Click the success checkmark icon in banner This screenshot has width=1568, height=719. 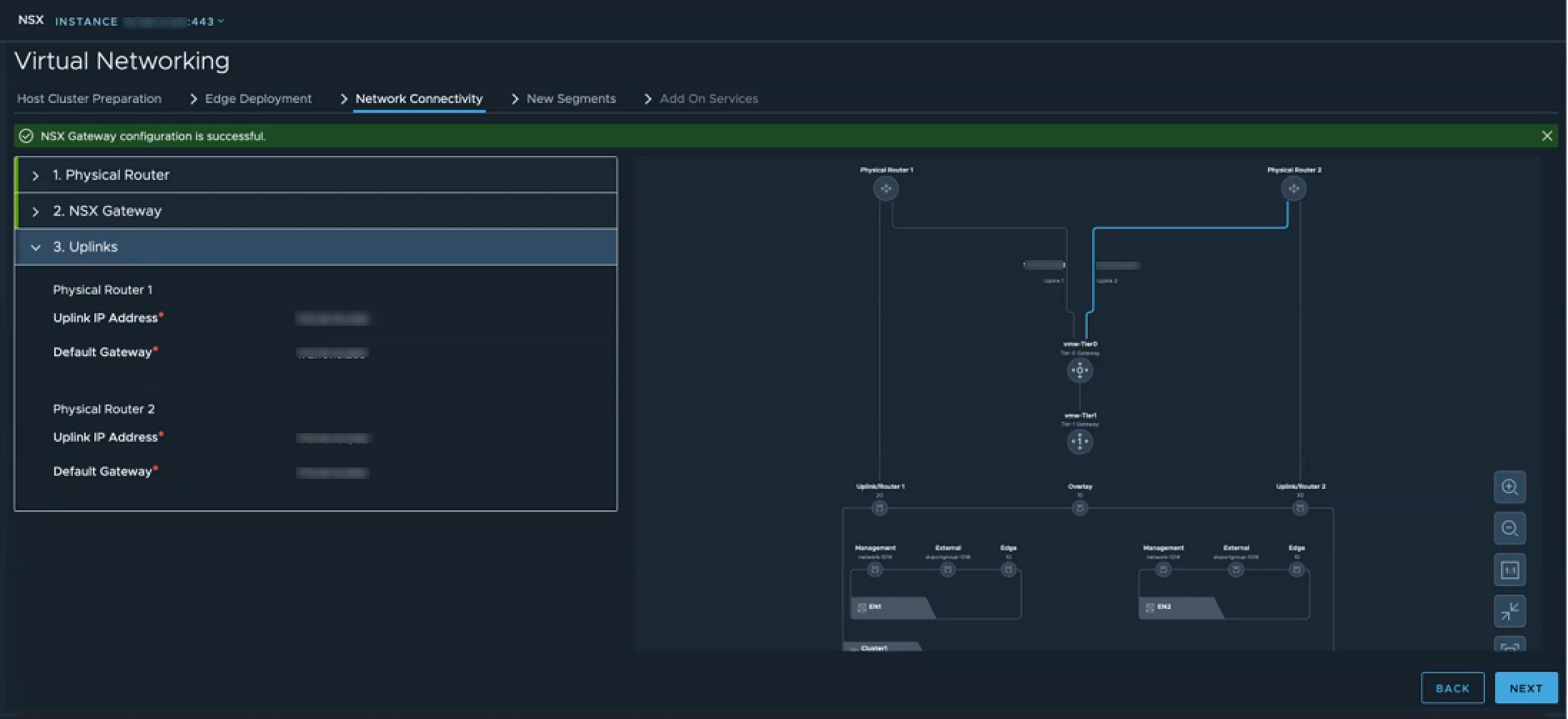coord(26,136)
